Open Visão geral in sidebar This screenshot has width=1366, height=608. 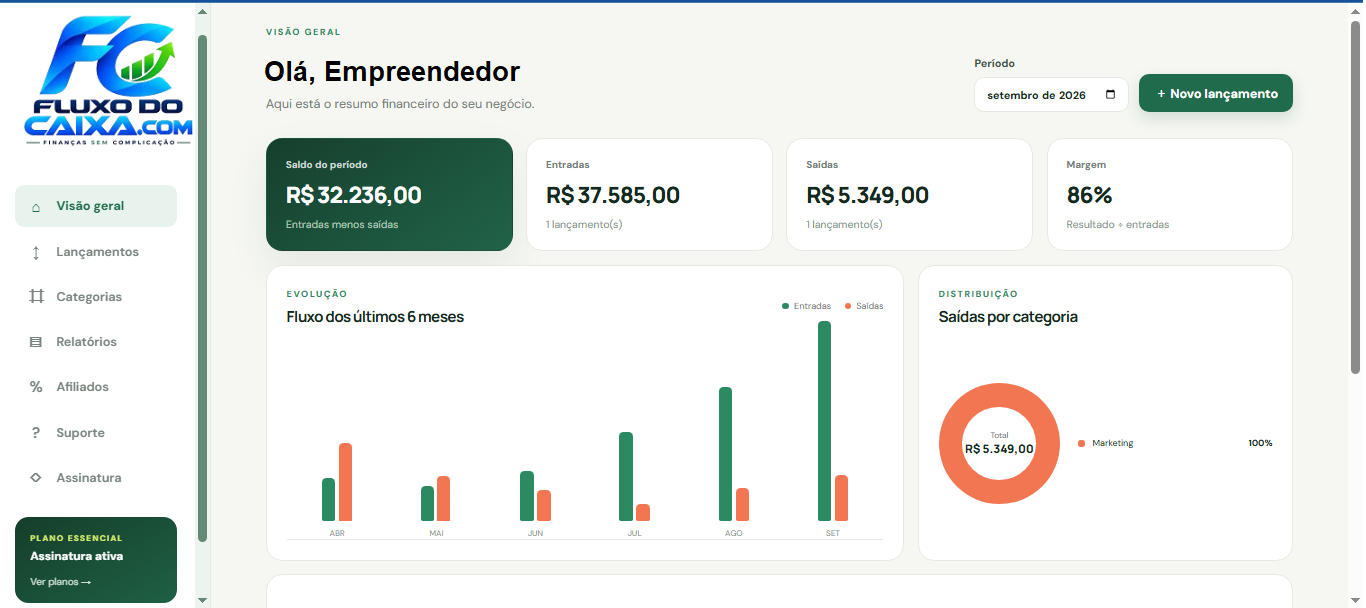coord(96,206)
